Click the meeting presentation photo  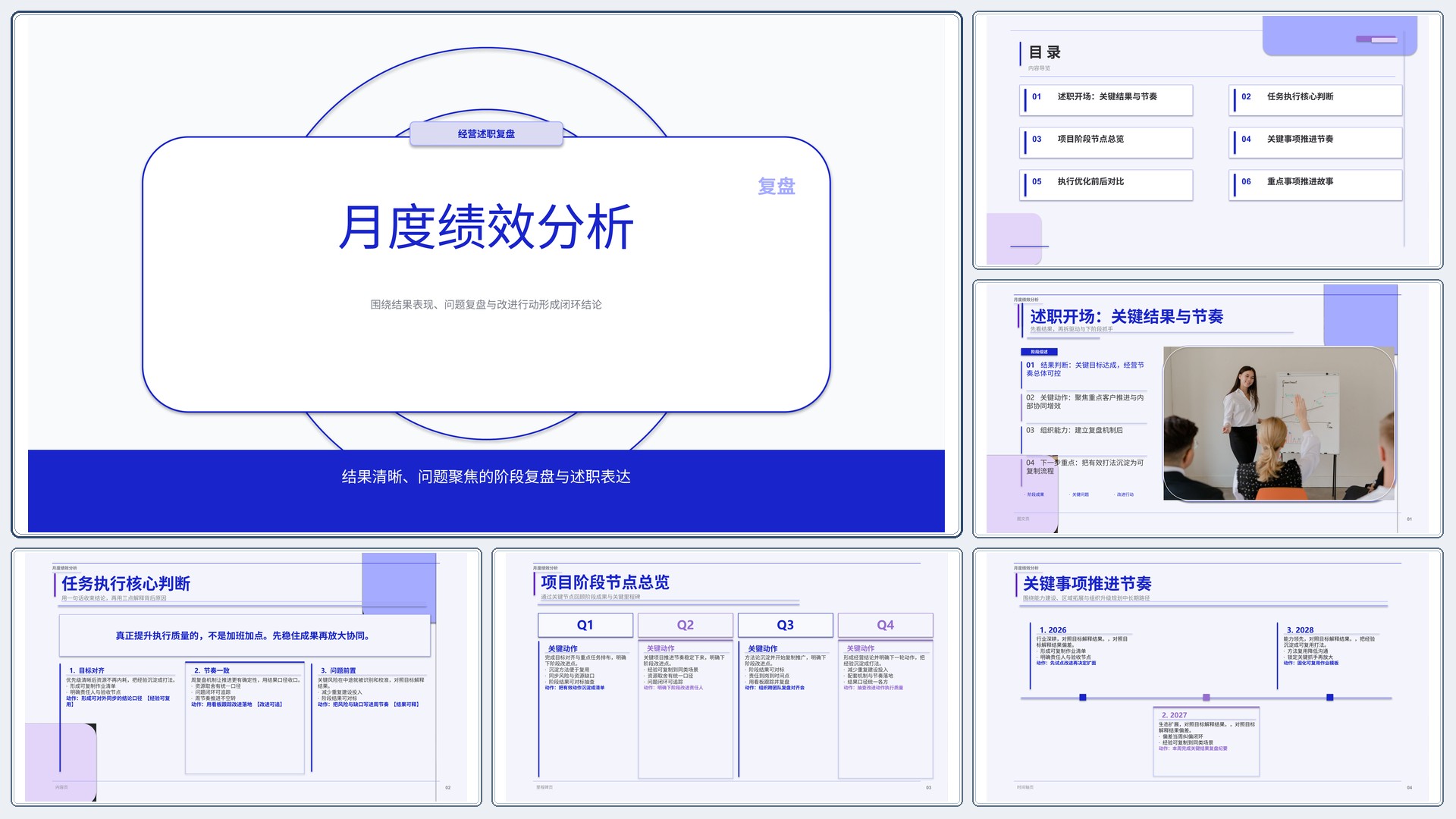pyautogui.click(x=1279, y=423)
